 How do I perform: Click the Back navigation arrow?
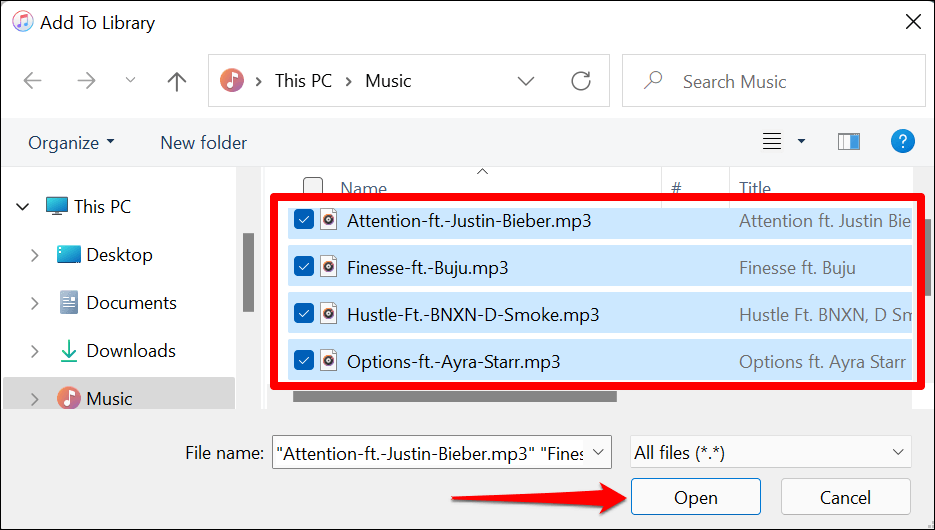33,81
